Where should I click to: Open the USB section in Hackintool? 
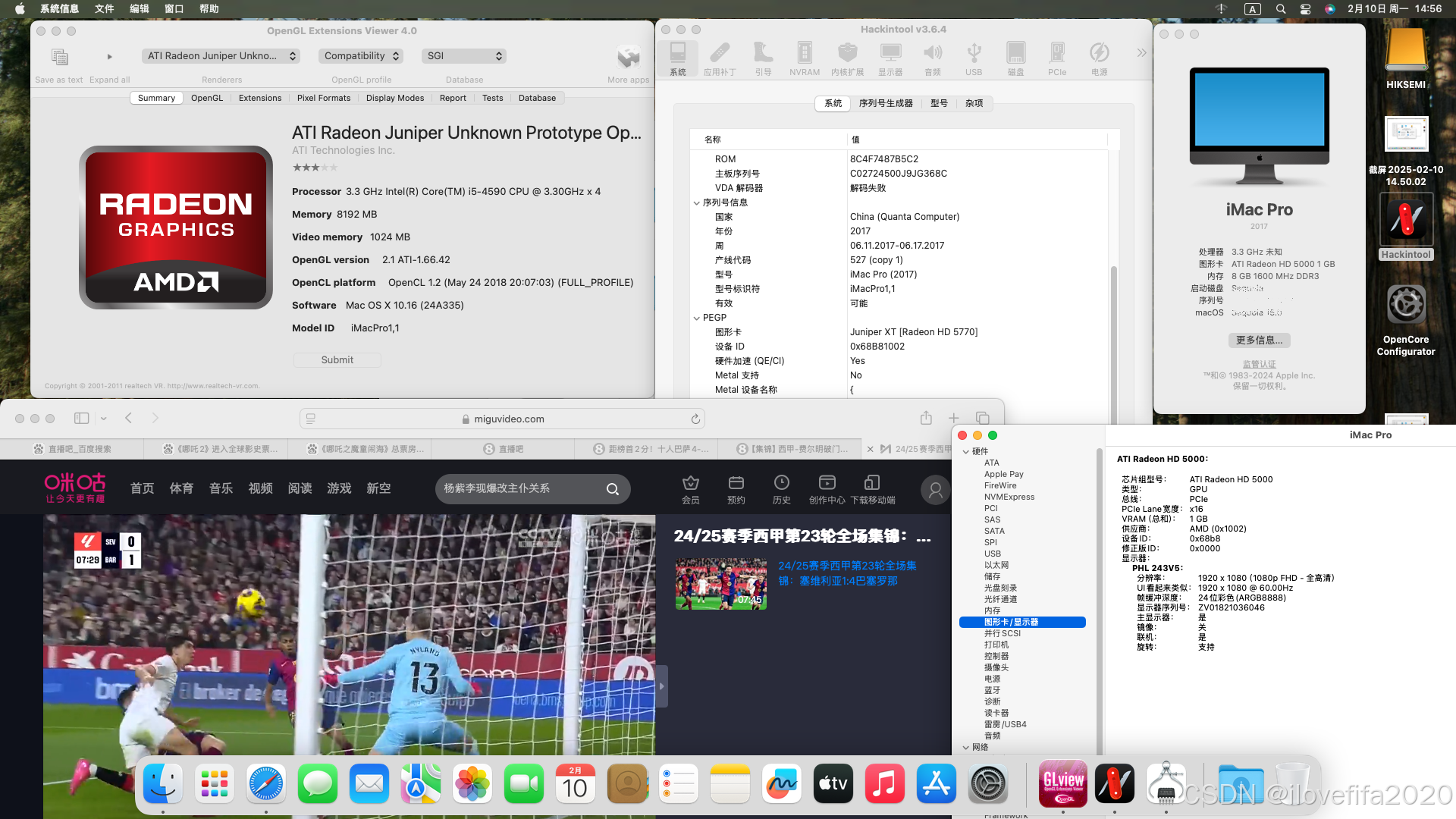pos(974,58)
